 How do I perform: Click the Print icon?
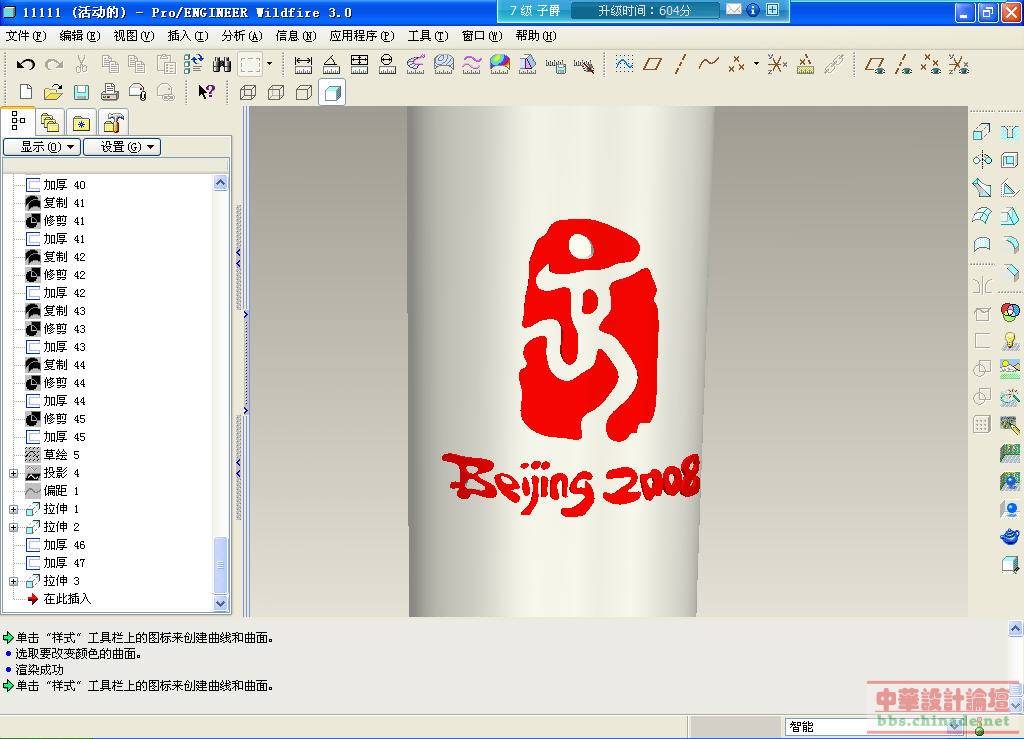point(109,93)
